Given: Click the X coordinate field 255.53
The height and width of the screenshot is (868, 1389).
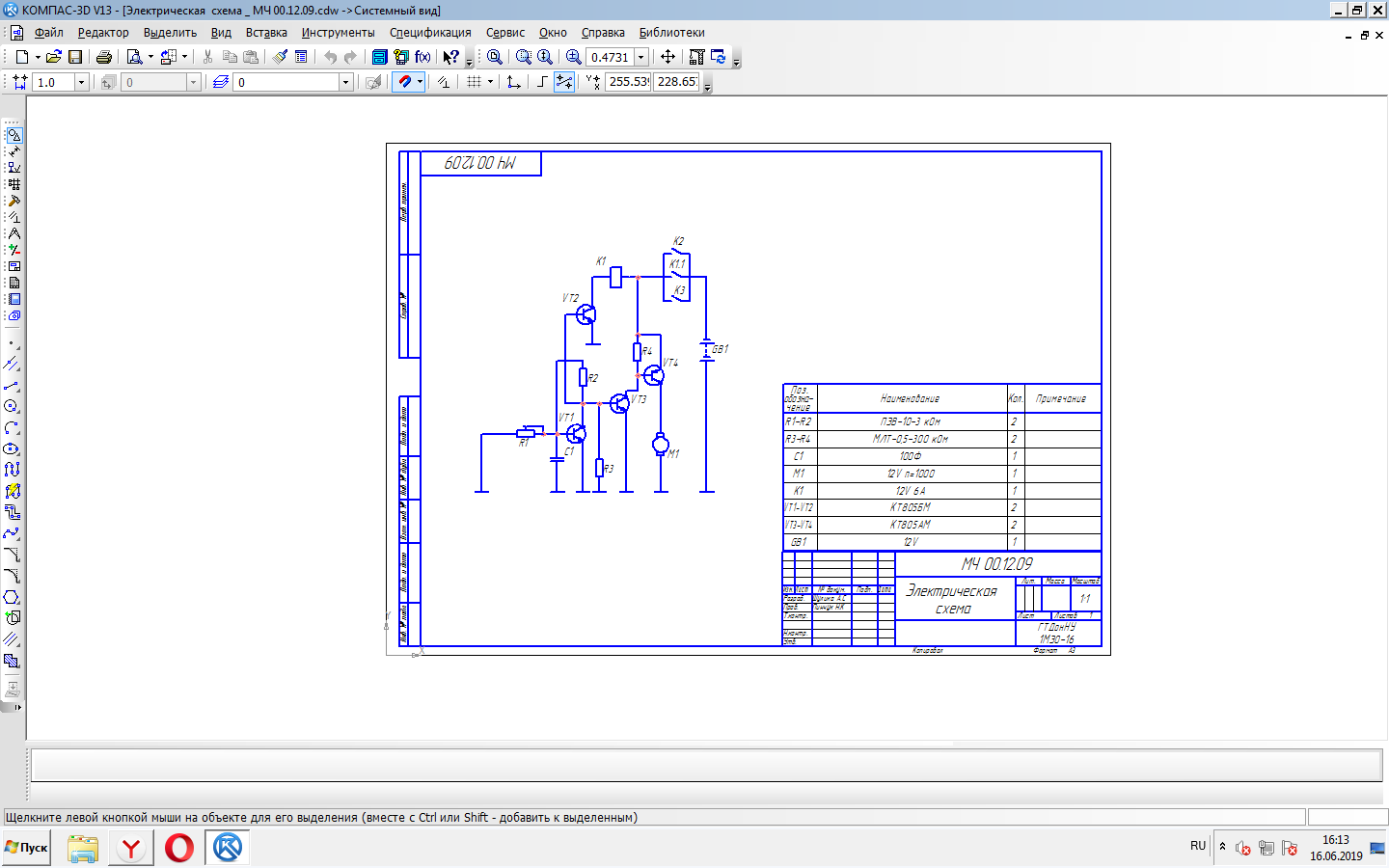Looking at the screenshot, I should tap(628, 82).
